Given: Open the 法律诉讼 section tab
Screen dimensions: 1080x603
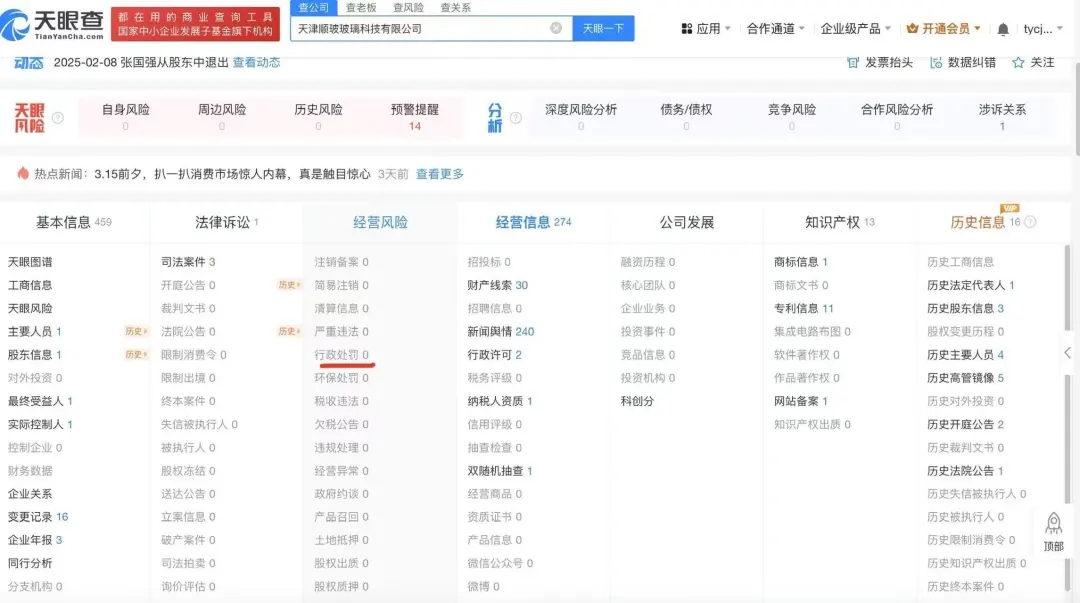Looking at the screenshot, I should click(x=227, y=222).
